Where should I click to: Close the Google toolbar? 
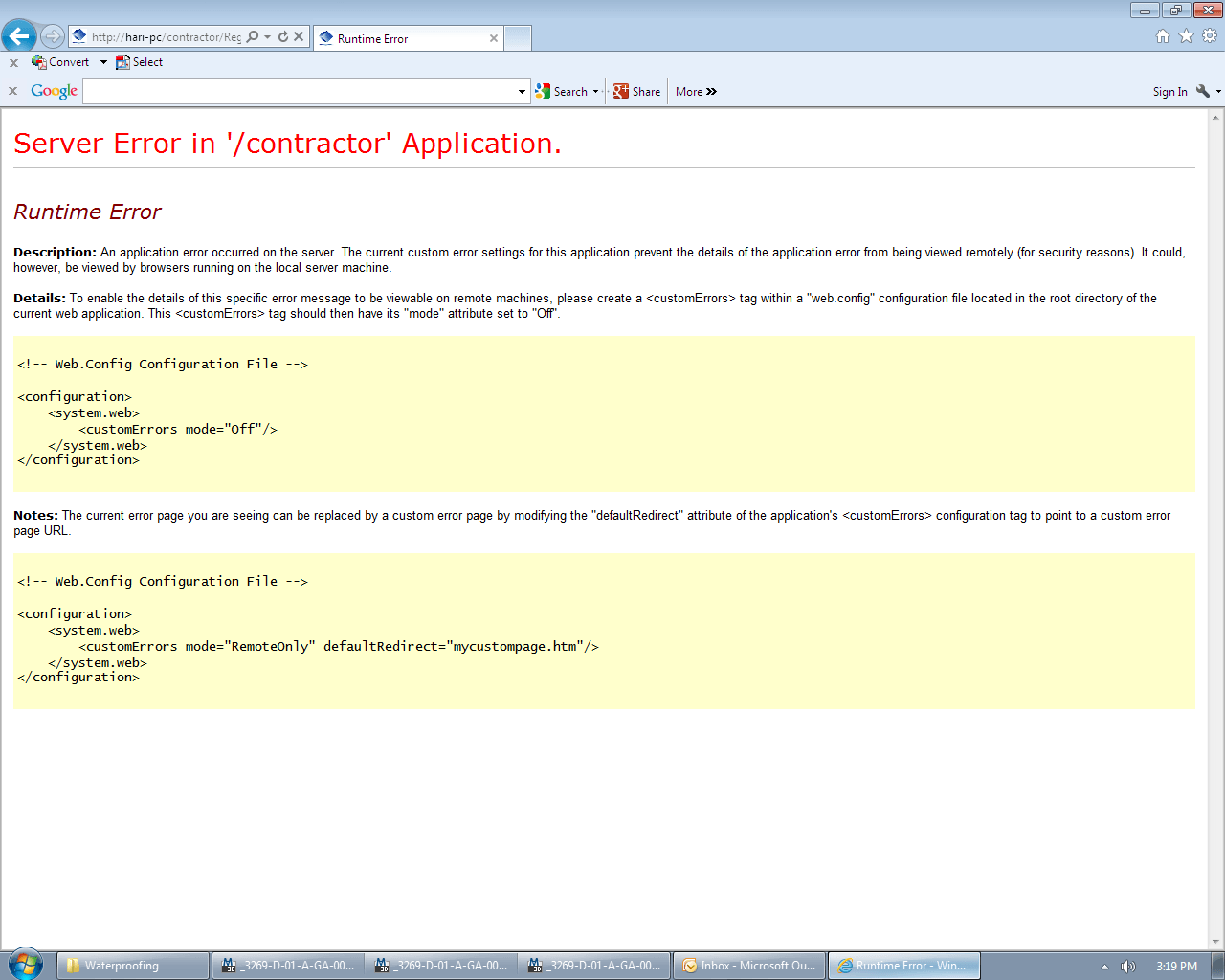(x=13, y=91)
